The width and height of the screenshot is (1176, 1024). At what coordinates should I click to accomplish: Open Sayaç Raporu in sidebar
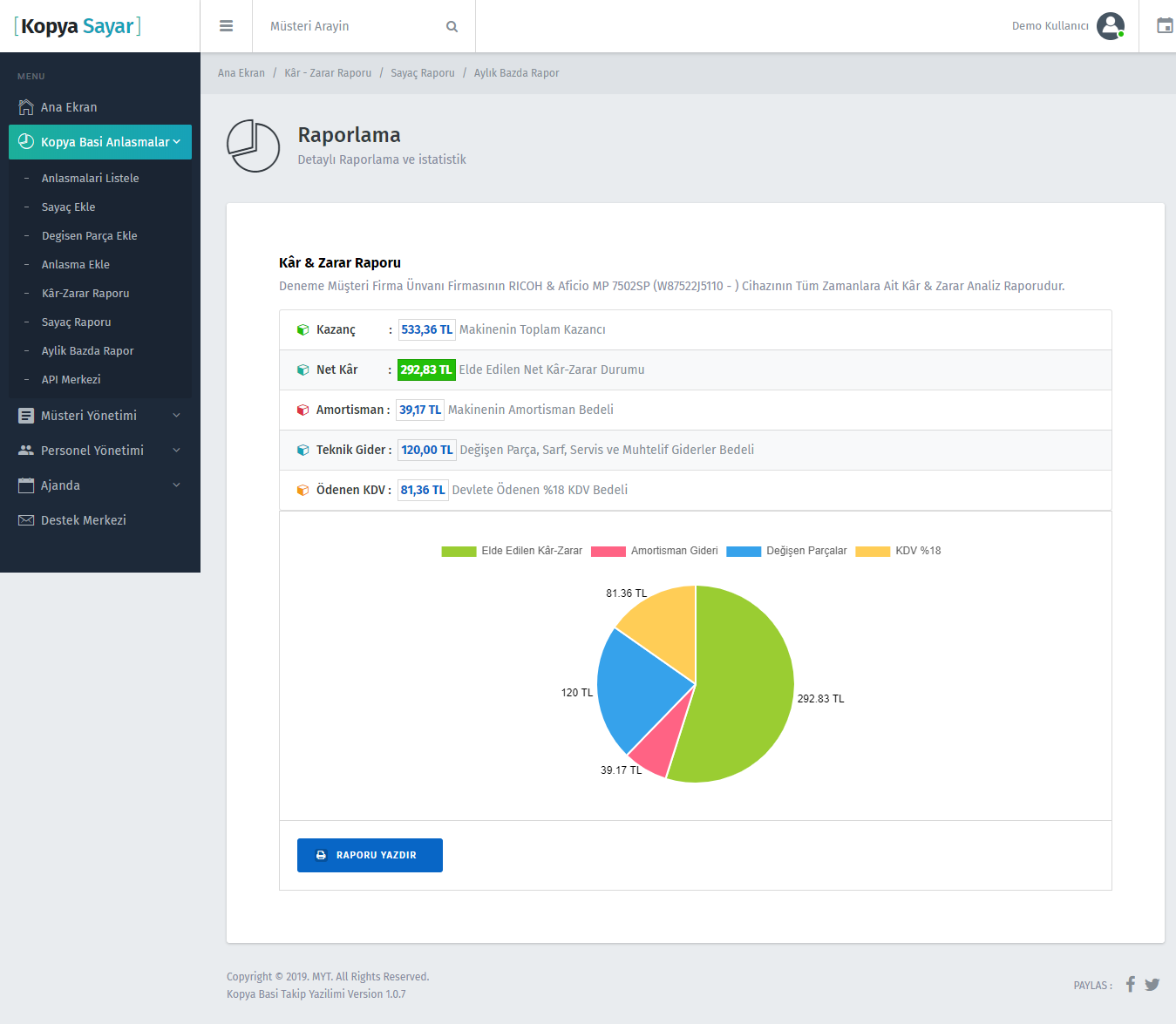(x=77, y=322)
